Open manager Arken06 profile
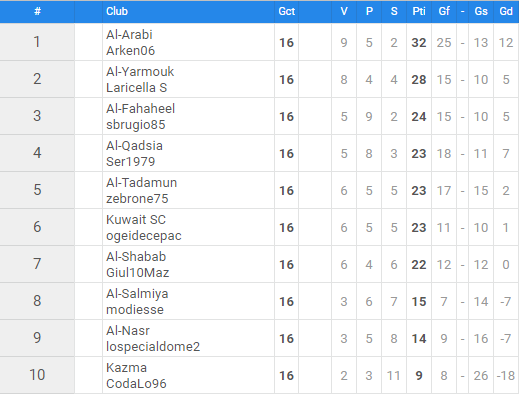 tap(130, 51)
